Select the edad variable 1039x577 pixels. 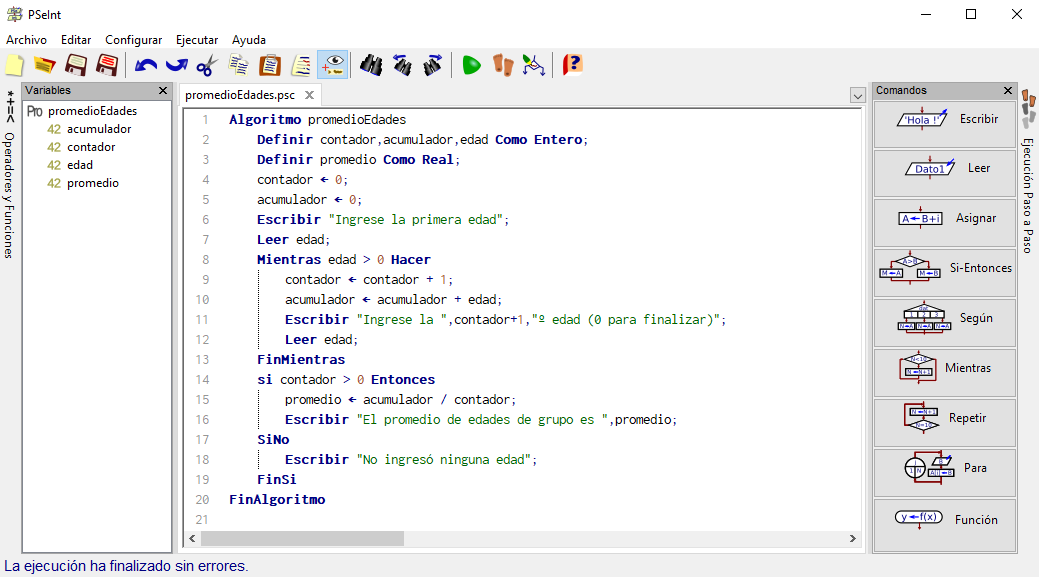(80, 165)
